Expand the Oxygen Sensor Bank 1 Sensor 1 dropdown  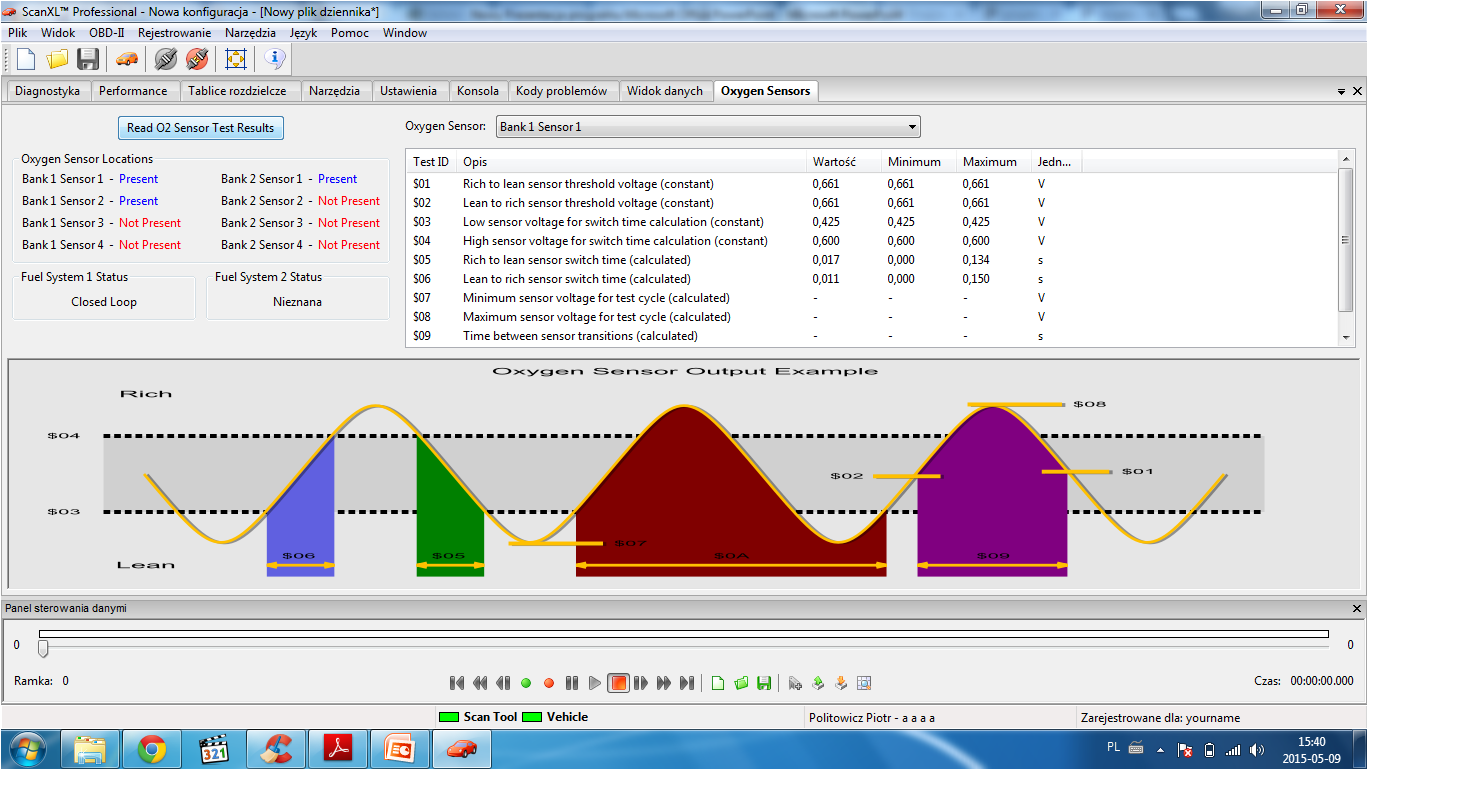[708, 127]
